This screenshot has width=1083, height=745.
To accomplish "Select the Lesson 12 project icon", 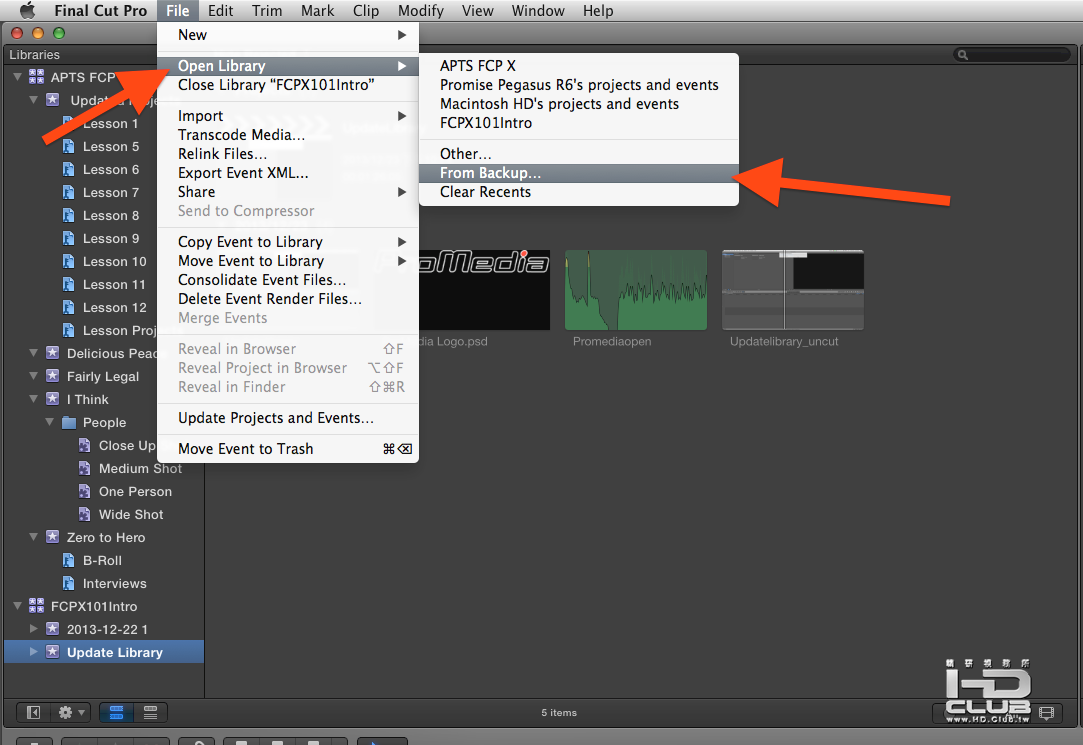I will pyautogui.click(x=68, y=307).
